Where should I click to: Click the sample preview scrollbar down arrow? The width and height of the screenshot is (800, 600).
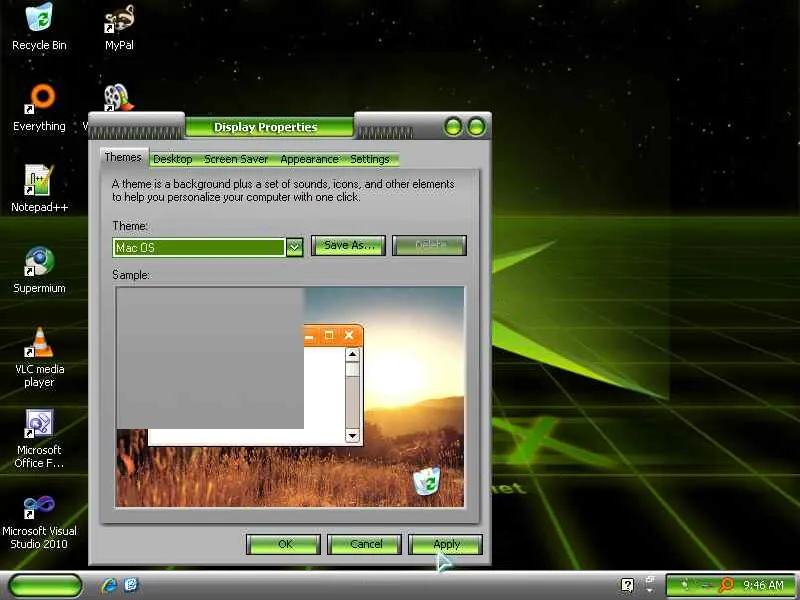point(353,435)
